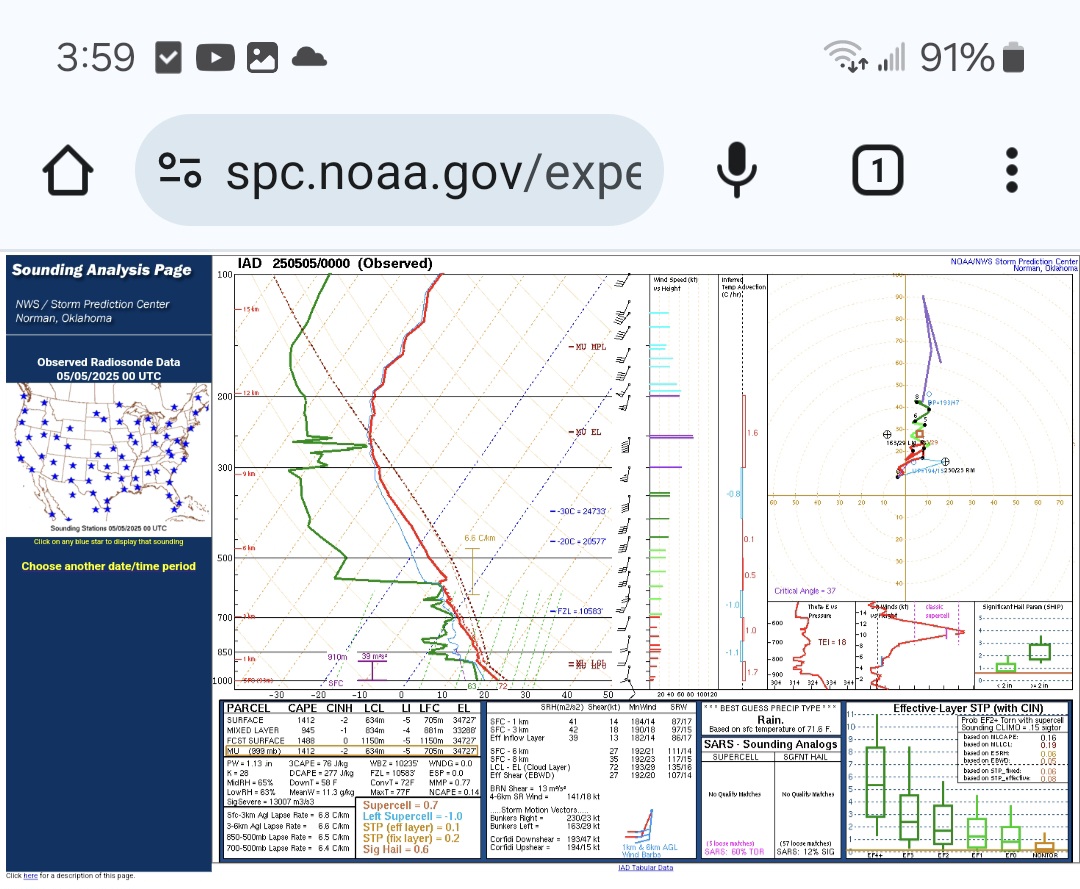
Task: Select the highlighted MU (999 mb) parcel row
Action: pyautogui.click(x=352, y=751)
